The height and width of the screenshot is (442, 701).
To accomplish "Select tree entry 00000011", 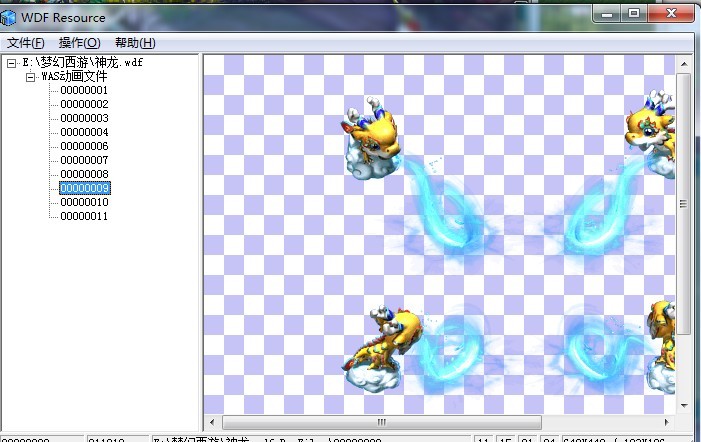I will [84, 216].
